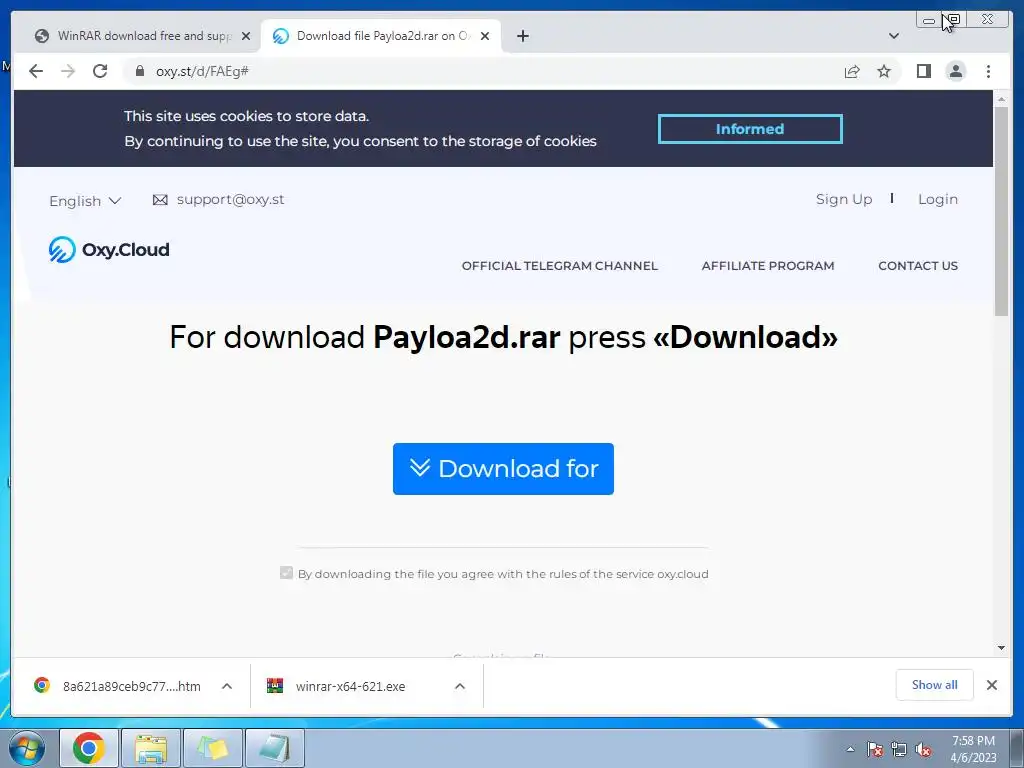
Task: Close the WinRAR download tab
Action: [246, 36]
